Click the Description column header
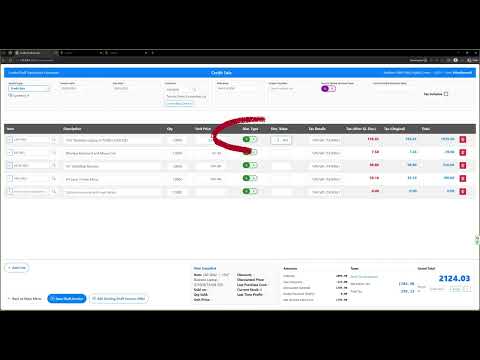480x360 pixels. click(72, 129)
